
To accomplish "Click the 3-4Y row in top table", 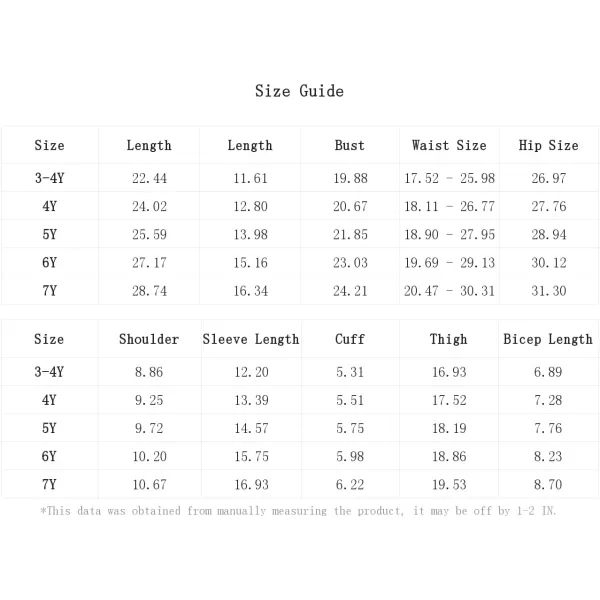I will point(300,178).
